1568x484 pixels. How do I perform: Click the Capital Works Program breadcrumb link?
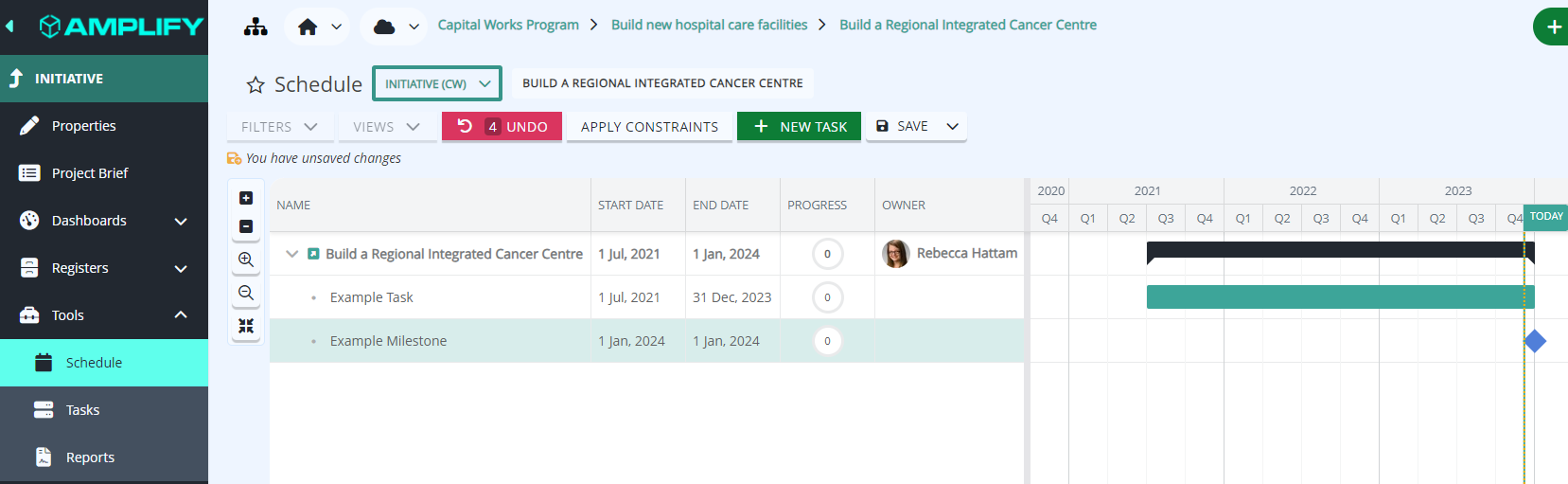(508, 25)
